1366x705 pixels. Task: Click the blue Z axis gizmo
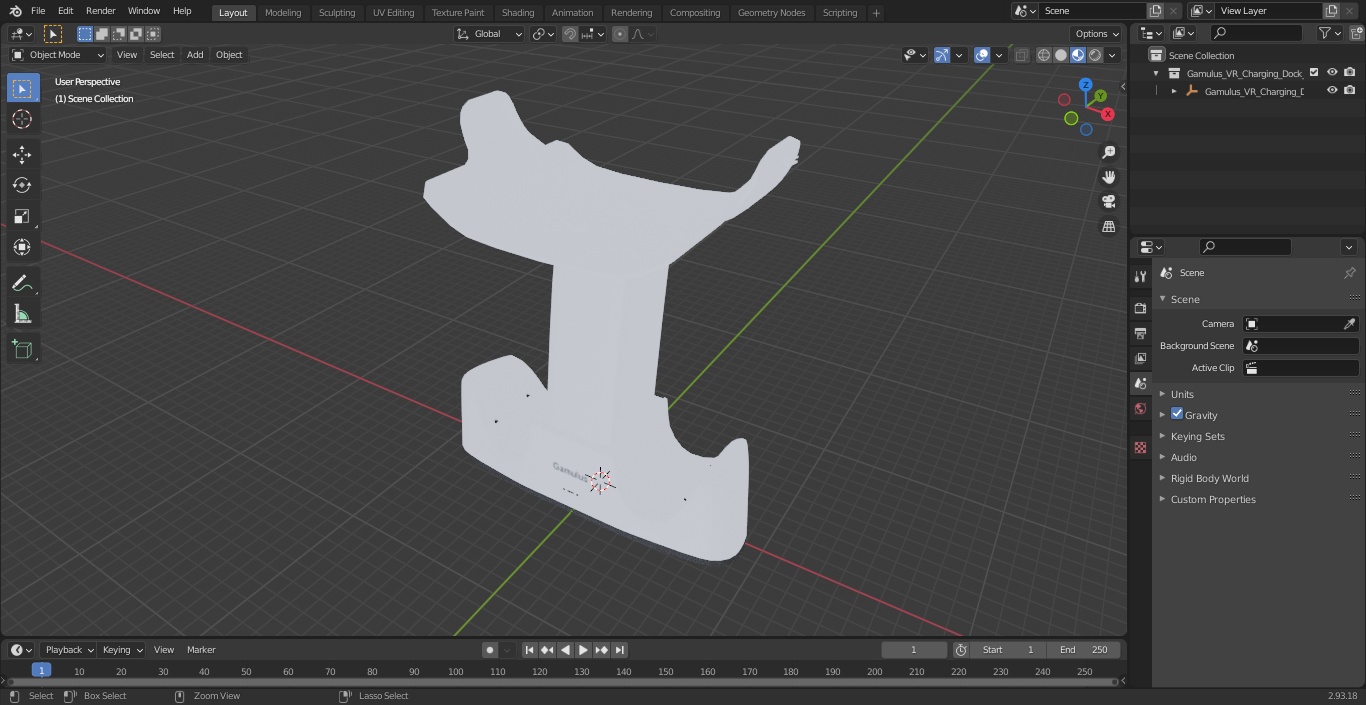(x=1085, y=85)
